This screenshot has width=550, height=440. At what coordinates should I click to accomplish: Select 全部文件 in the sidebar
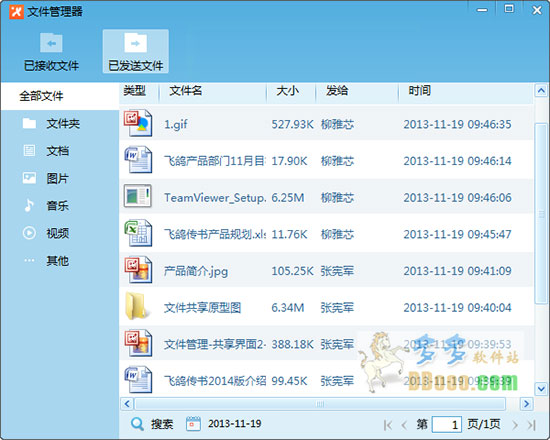tap(60, 96)
